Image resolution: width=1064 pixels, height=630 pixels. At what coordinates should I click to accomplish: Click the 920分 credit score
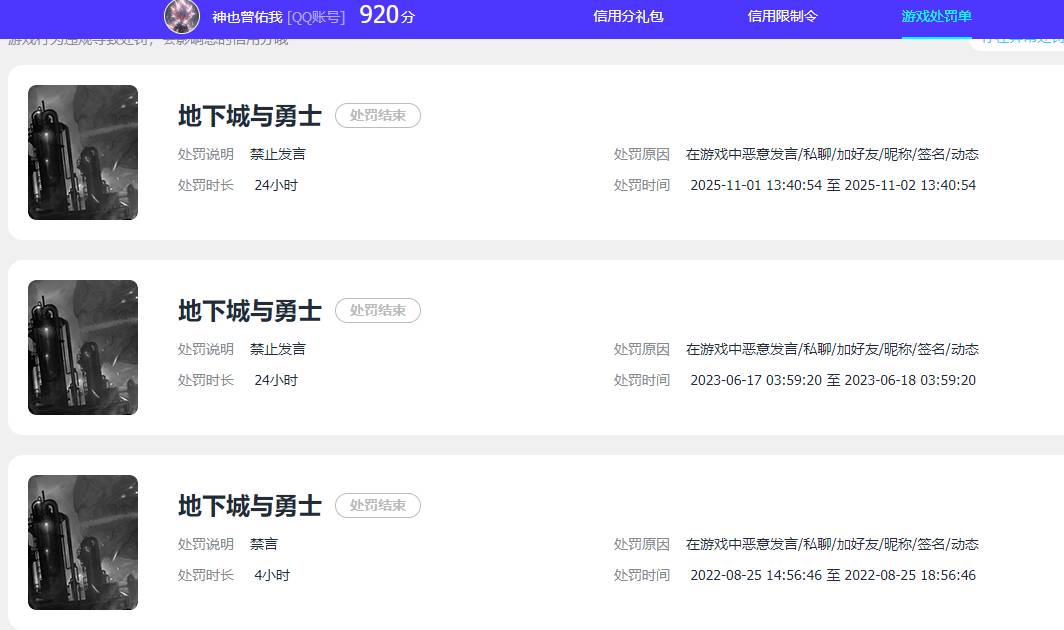click(x=385, y=17)
